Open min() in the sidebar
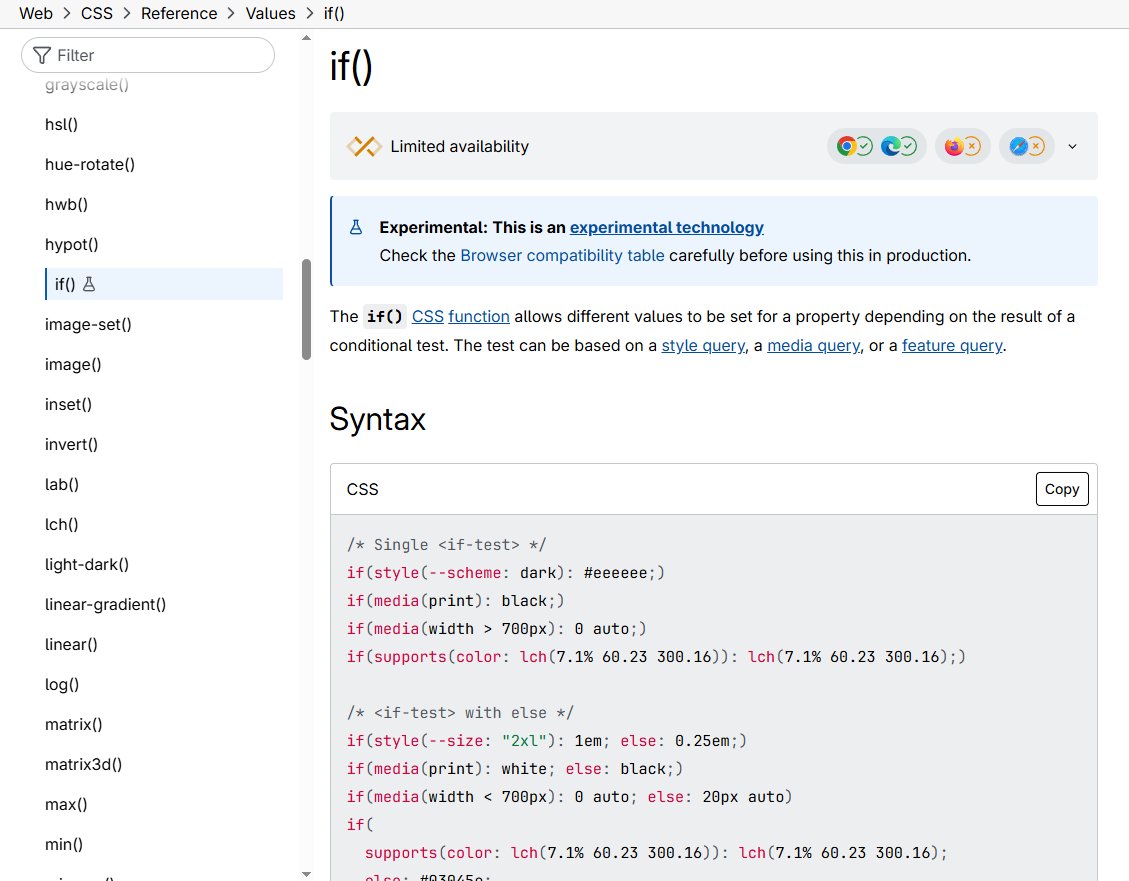 64,844
